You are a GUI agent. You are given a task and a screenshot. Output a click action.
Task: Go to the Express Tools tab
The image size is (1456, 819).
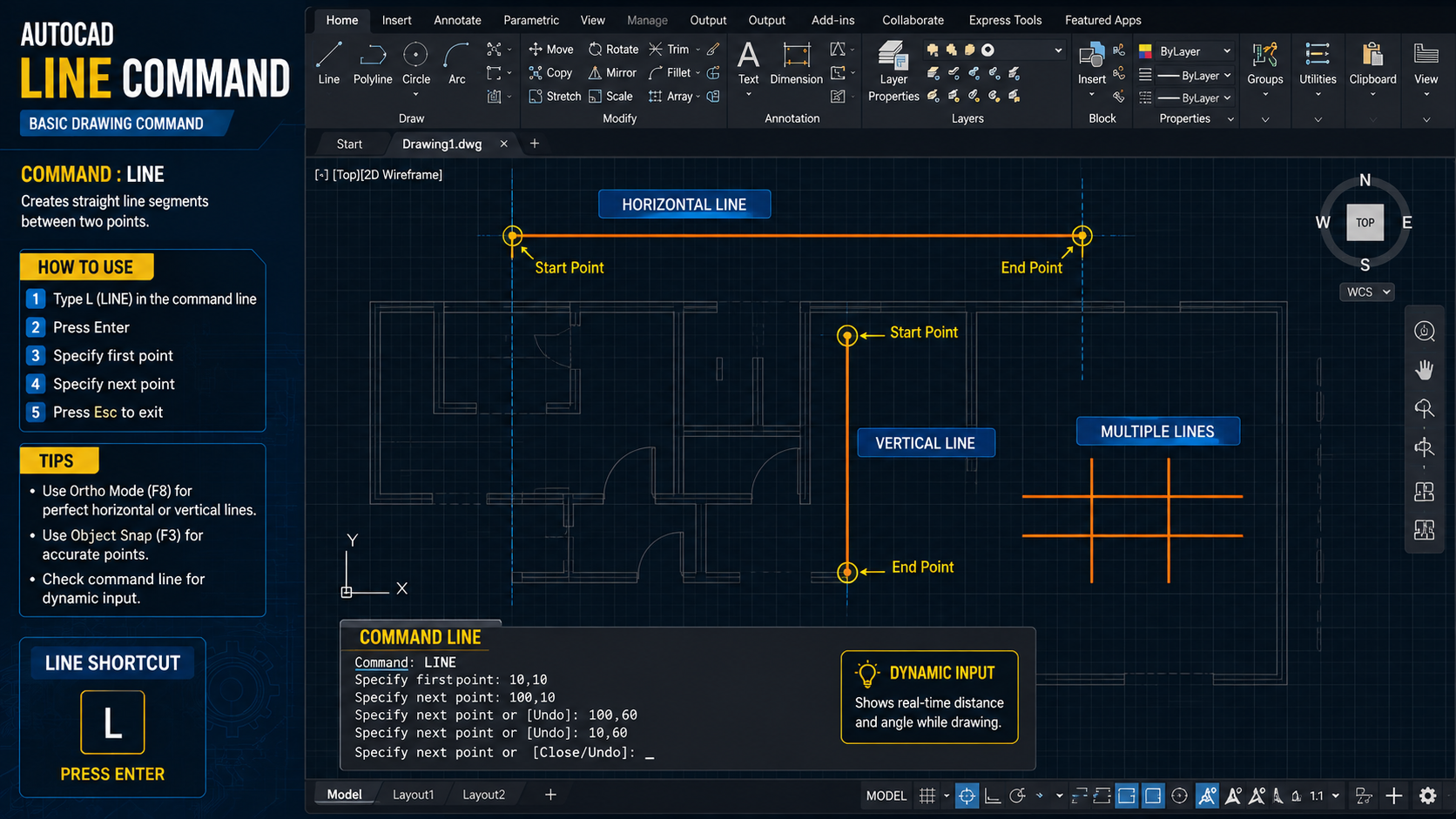1005,20
